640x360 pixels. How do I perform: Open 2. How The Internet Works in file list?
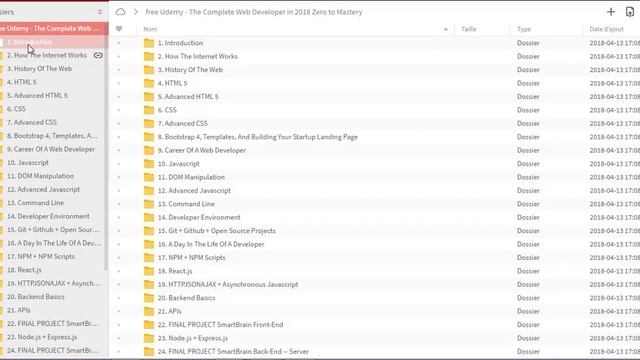point(198,56)
